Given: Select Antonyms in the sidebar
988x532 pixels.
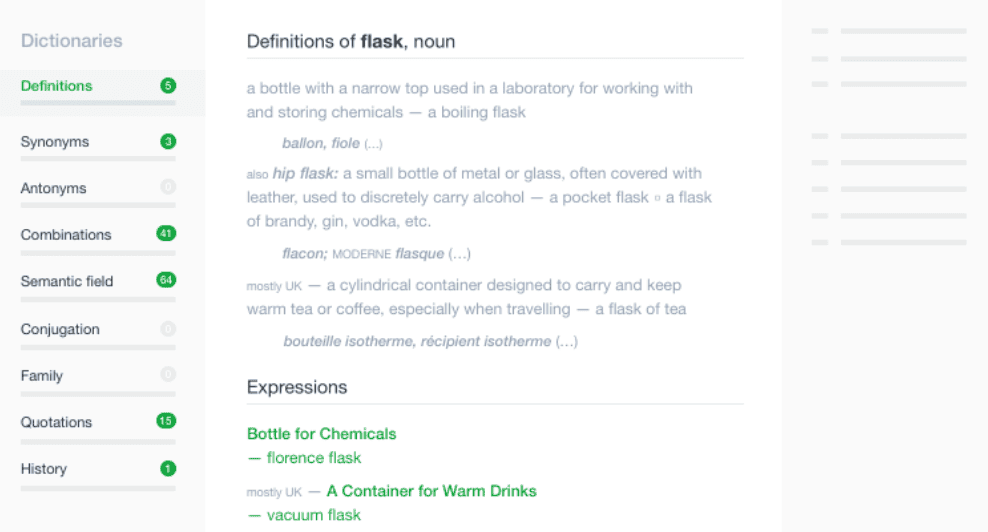Looking at the screenshot, I should (x=54, y=188).
